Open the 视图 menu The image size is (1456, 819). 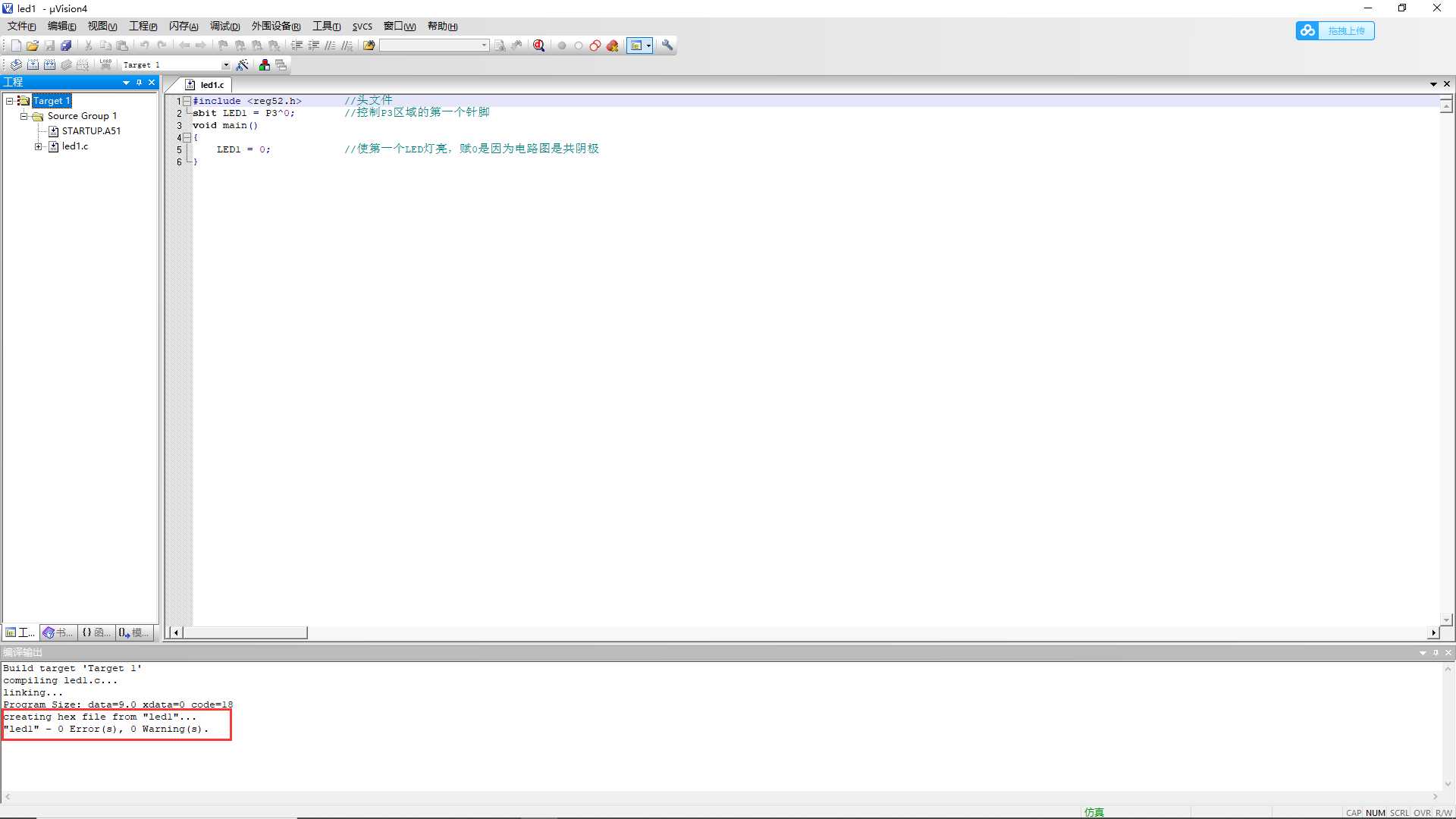(x=102, y=26)
